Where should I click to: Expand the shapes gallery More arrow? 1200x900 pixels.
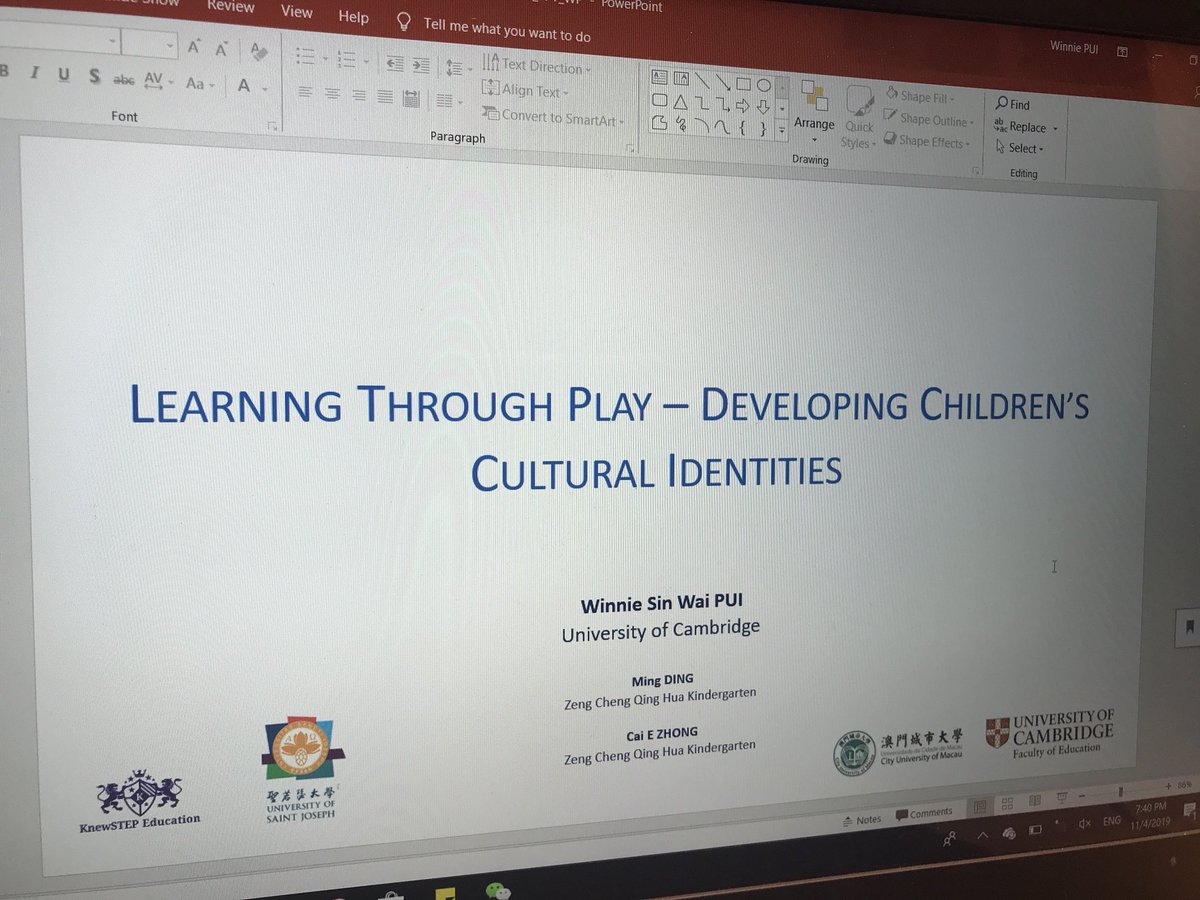coord(782,131)
